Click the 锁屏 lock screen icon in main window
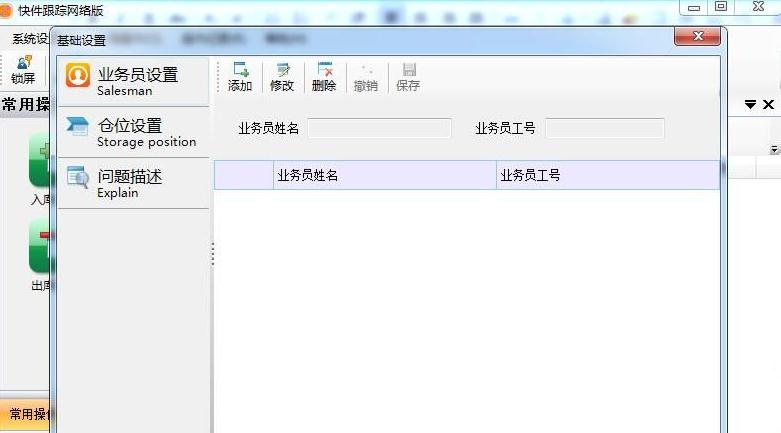 click(x=23, y=70)
